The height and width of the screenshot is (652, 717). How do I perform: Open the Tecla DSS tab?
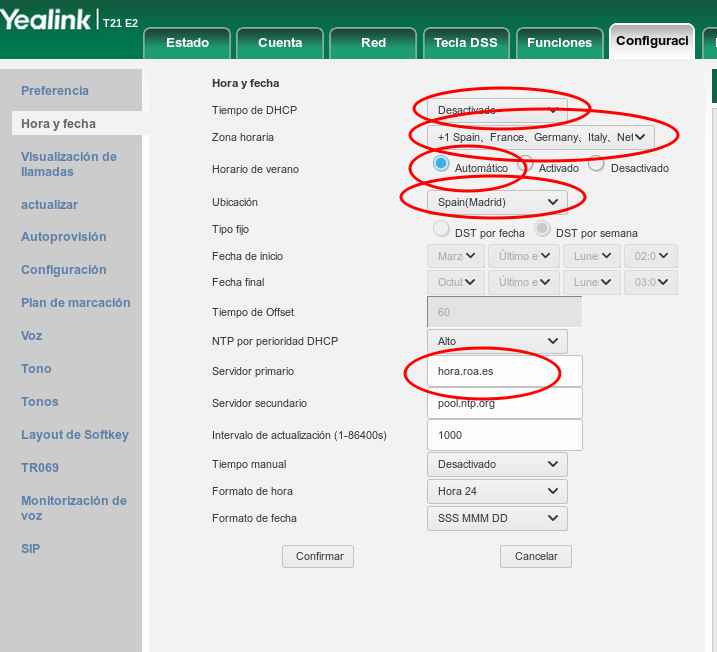pos(465,43)
